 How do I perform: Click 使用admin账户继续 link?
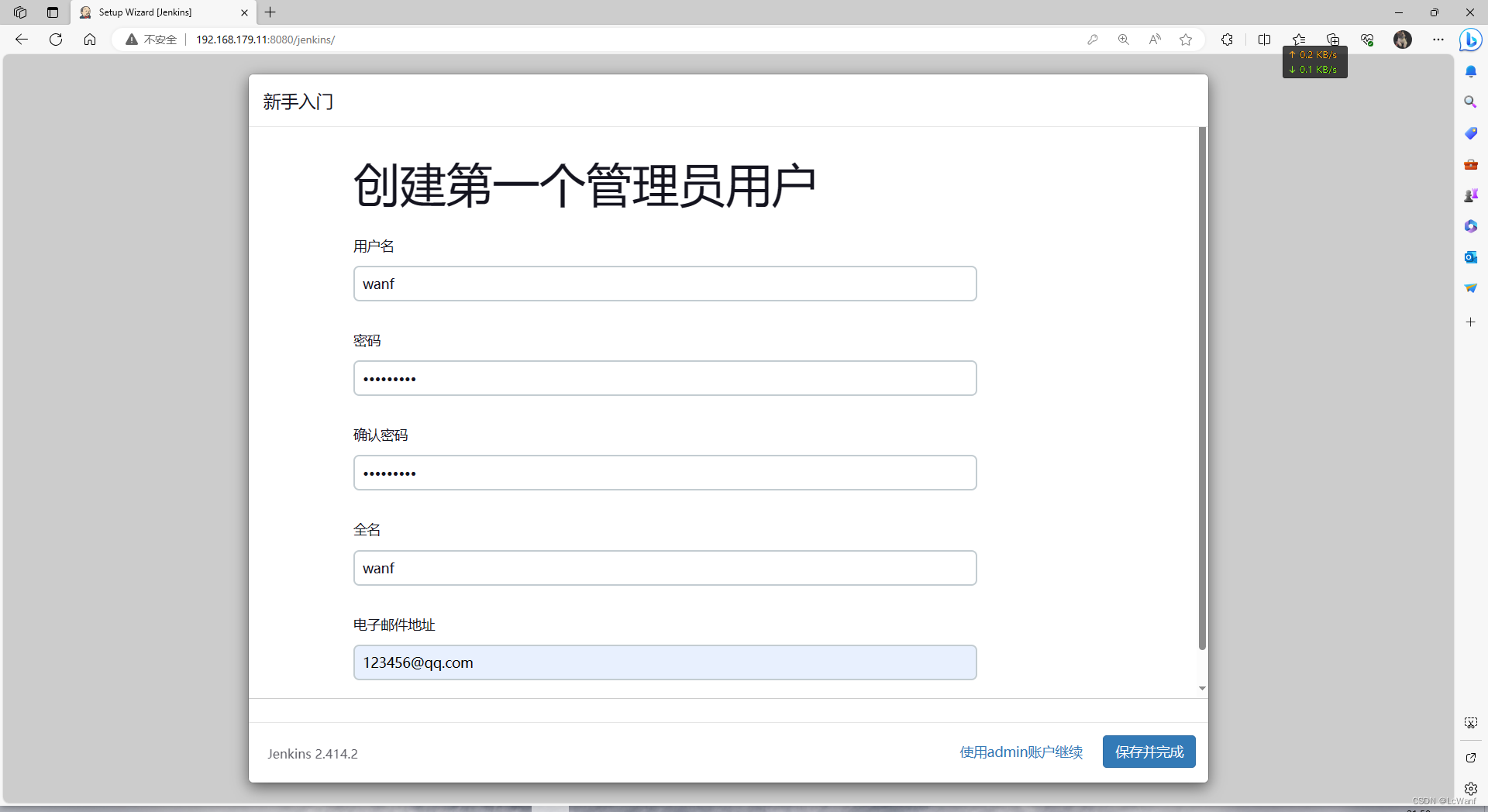(1021, 752)
